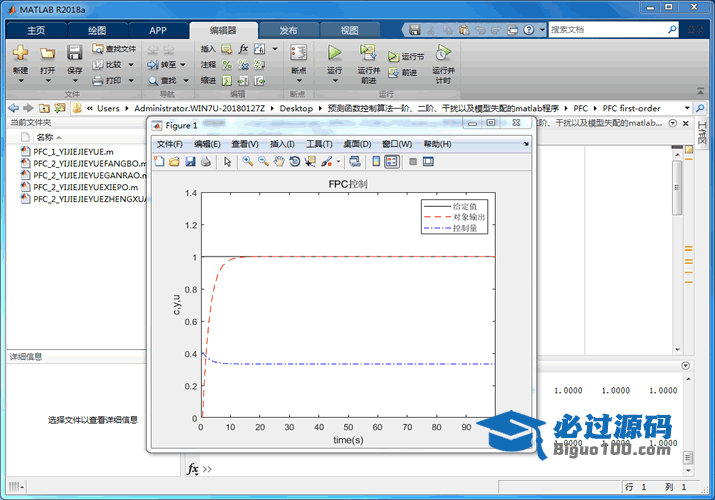Expand the Compare (比较) dropdown arrow
This screenshot has width=715, height=500.
coord(131,65)
